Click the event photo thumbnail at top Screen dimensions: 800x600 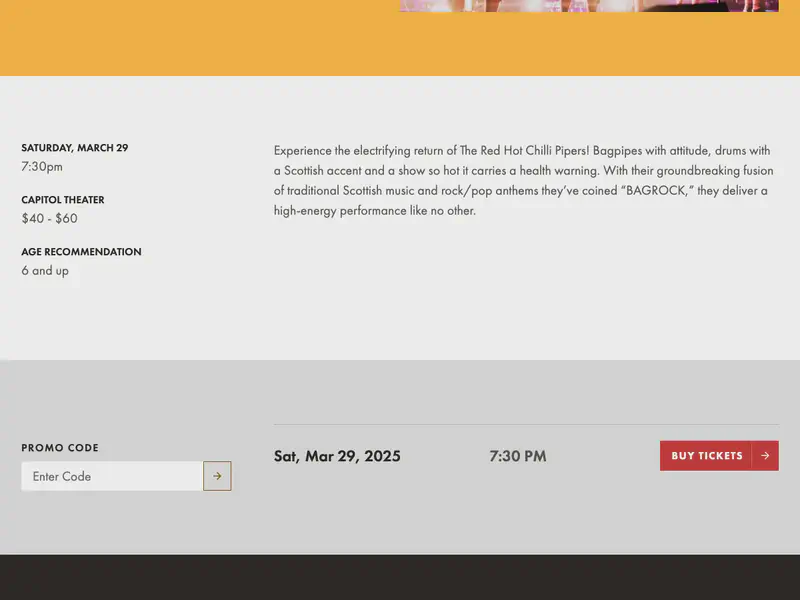(x=589, y=6)
